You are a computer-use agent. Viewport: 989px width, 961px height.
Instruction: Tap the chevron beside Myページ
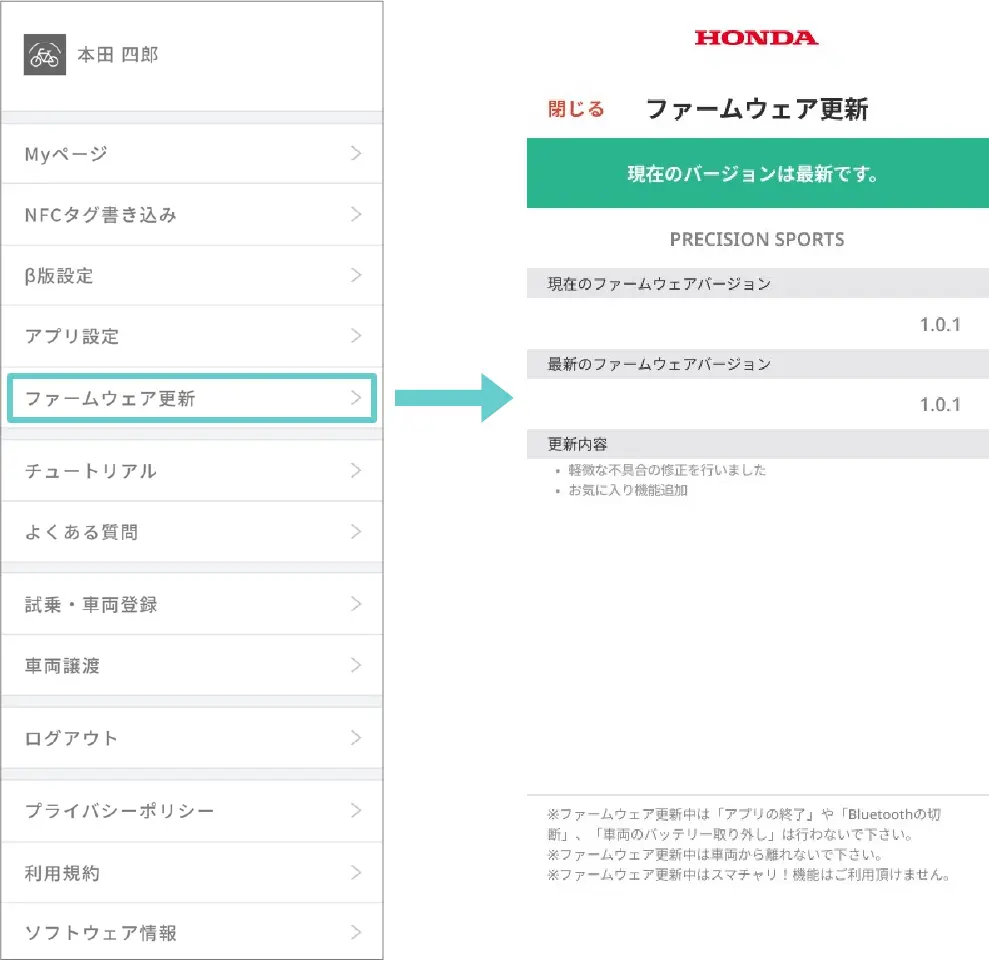click(x=356, y=153)
